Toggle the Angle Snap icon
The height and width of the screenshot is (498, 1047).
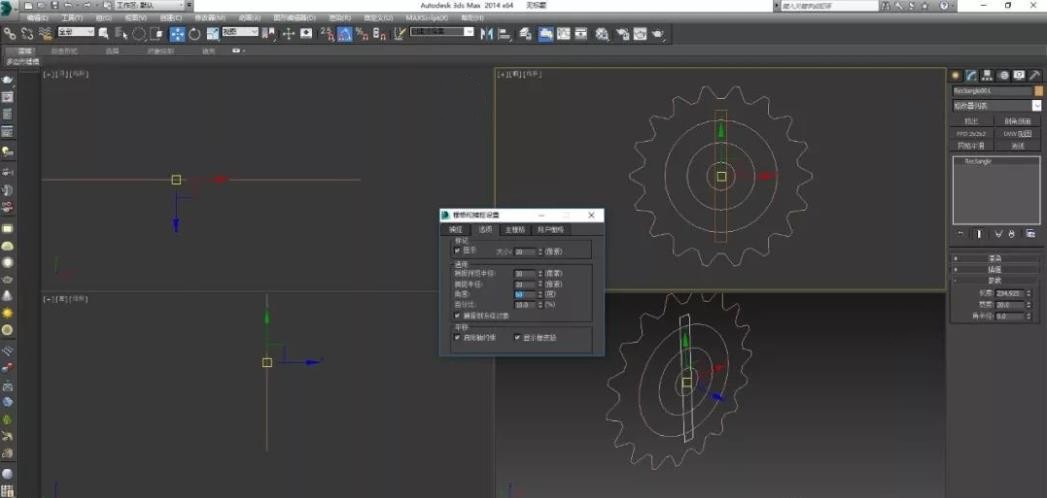click(x=344, y=33)
